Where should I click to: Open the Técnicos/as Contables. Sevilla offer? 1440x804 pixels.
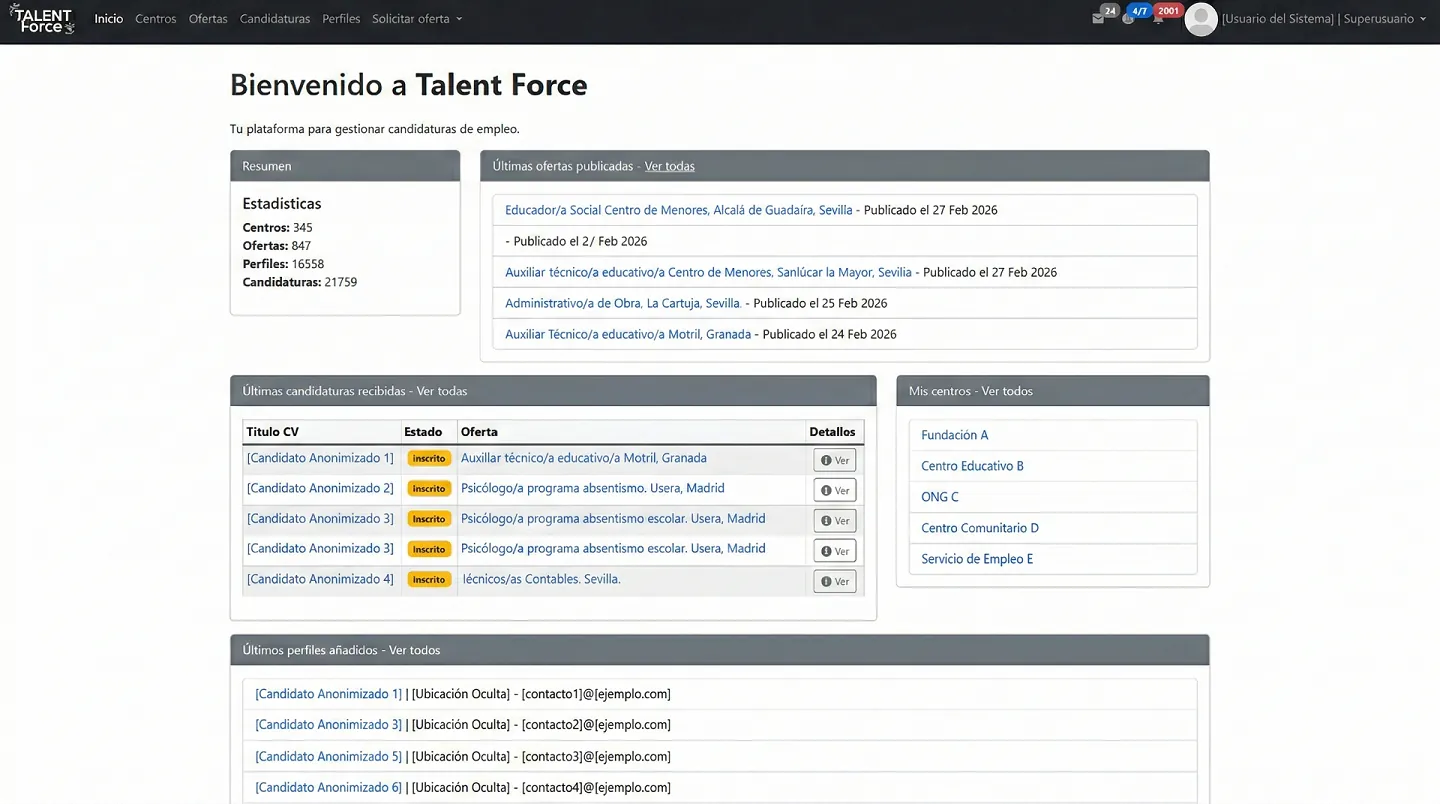pos(541,579)
